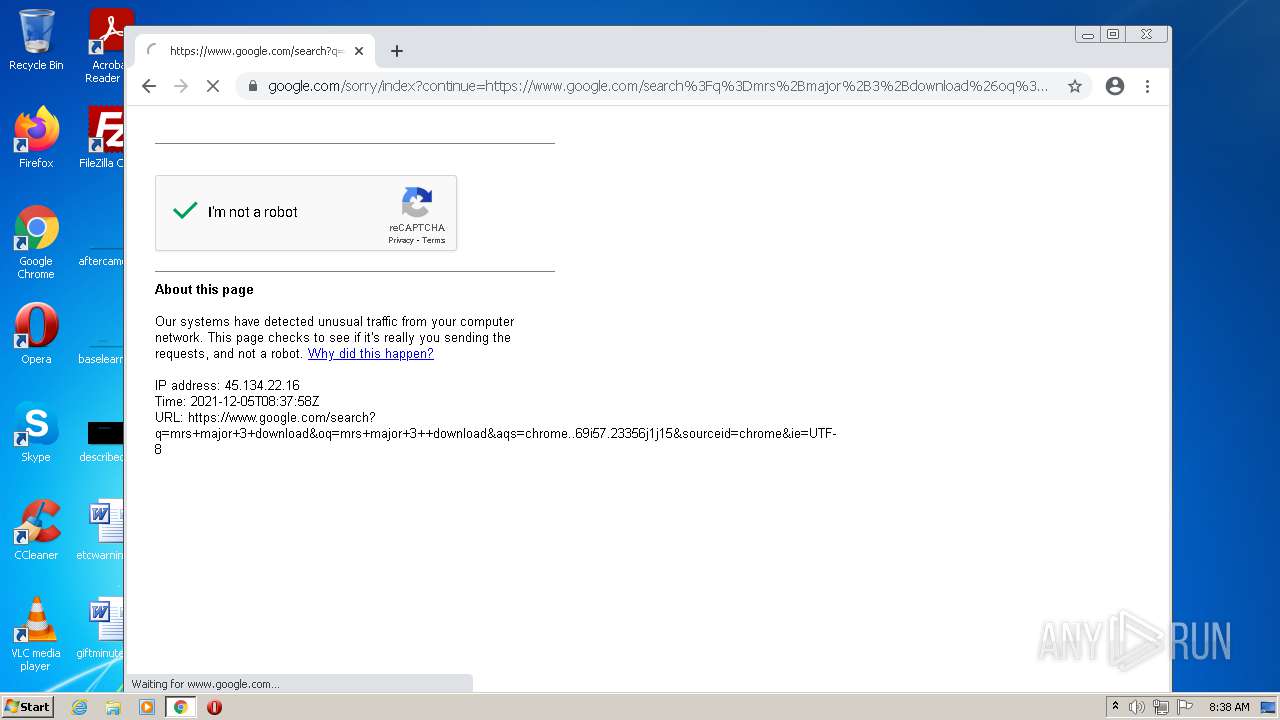Click the padlock site info icon
1280x720 pixels.
point(252,86)
